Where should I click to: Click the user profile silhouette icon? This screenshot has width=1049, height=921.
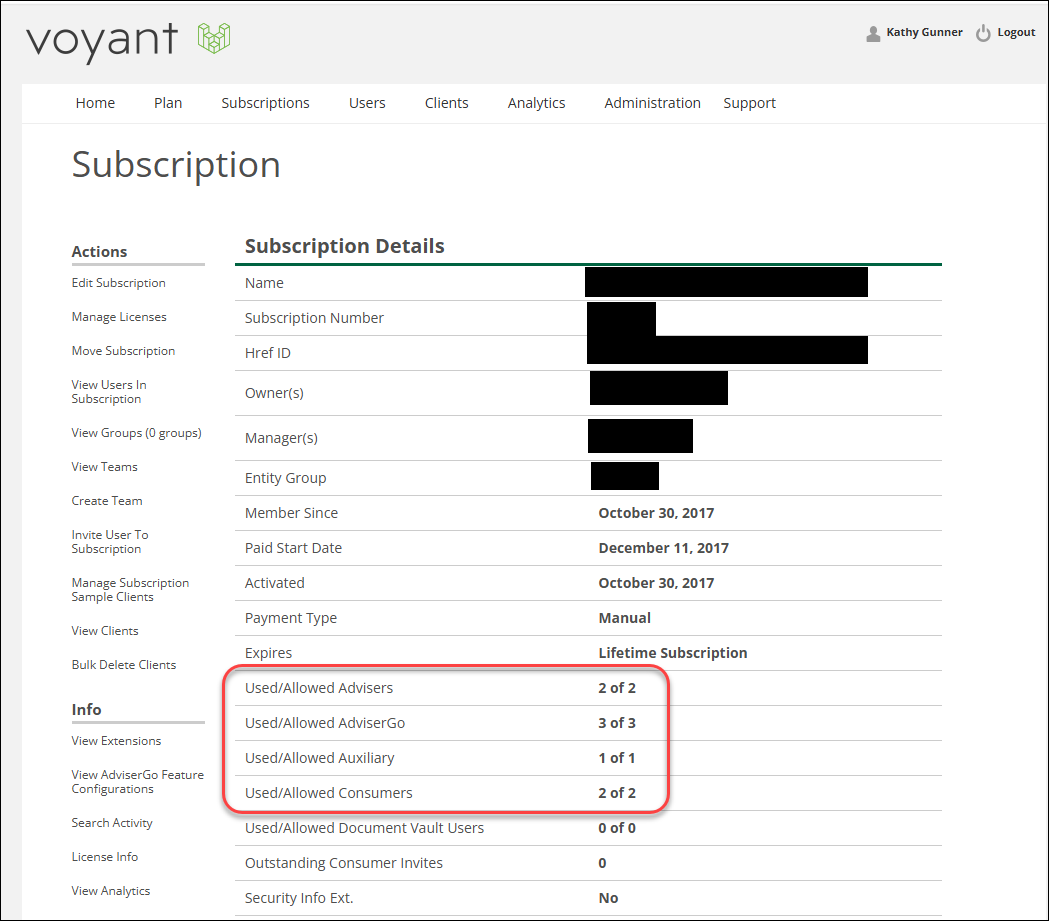873,33
